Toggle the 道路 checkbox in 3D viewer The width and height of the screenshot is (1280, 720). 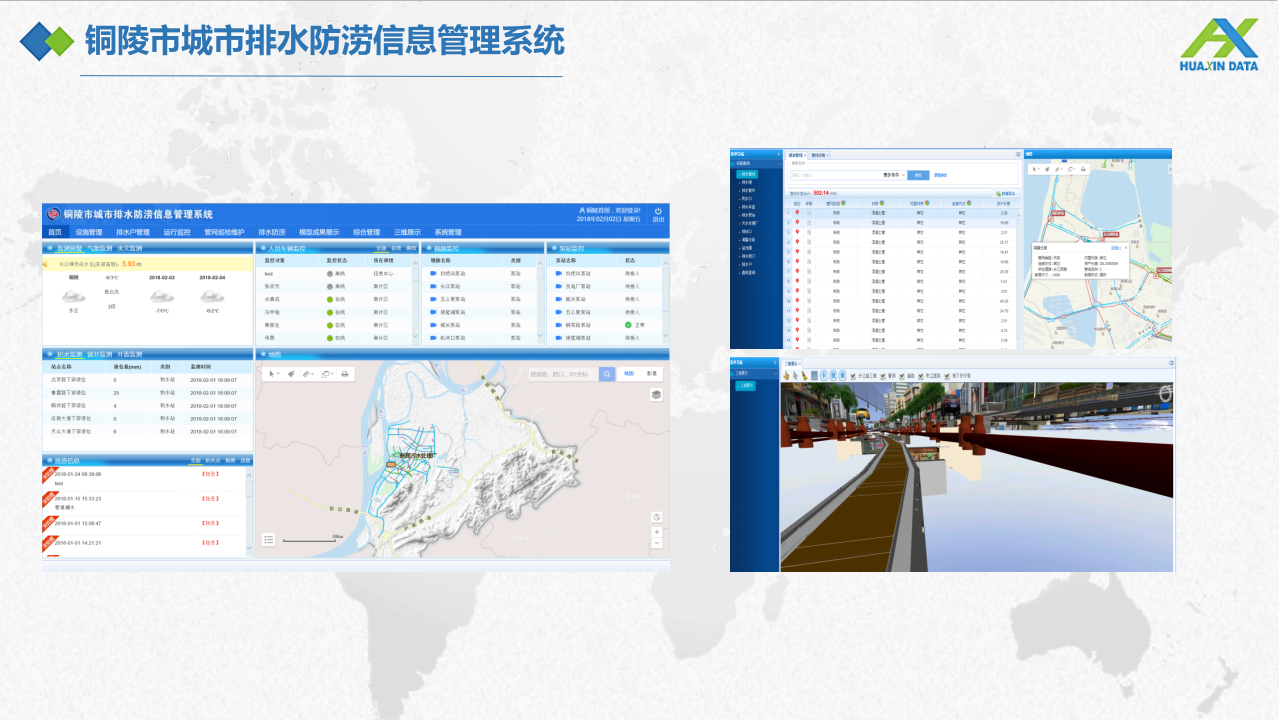click(900, 376)
